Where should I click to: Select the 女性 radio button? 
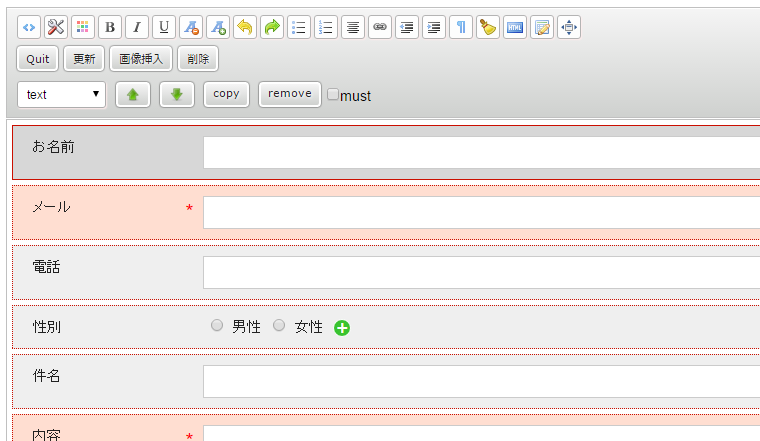click(x=279, y=326)
